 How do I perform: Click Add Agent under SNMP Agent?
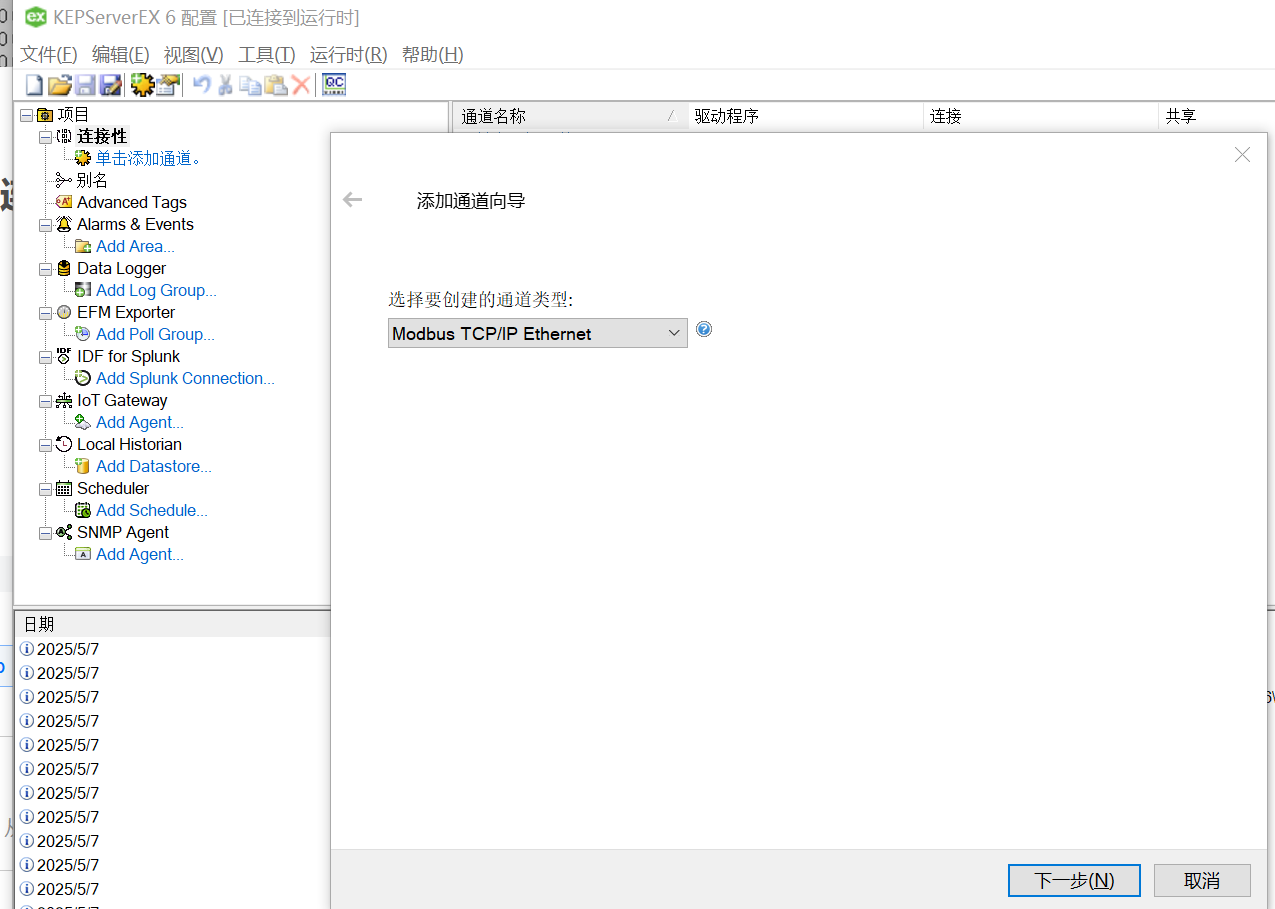pyautogui.click(x=140, y=554)
